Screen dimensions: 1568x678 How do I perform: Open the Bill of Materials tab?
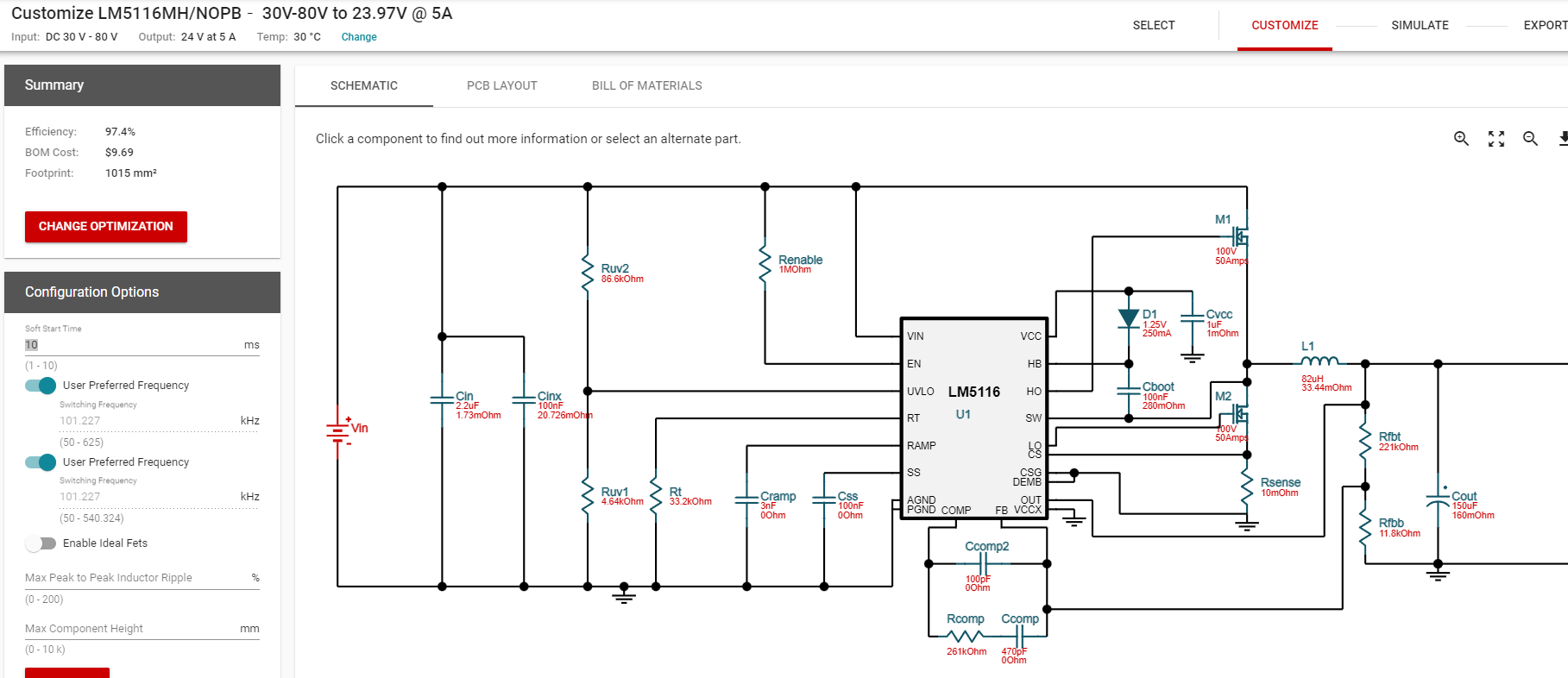click(x=647, y=85)
